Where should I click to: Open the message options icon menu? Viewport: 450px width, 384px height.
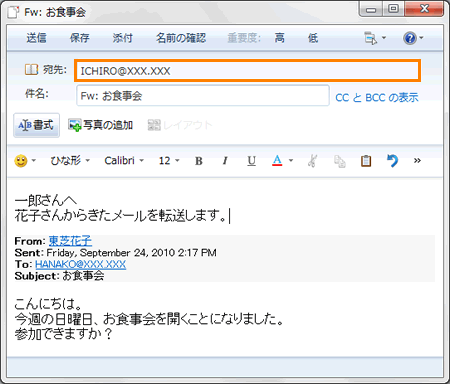pos(370,38)
